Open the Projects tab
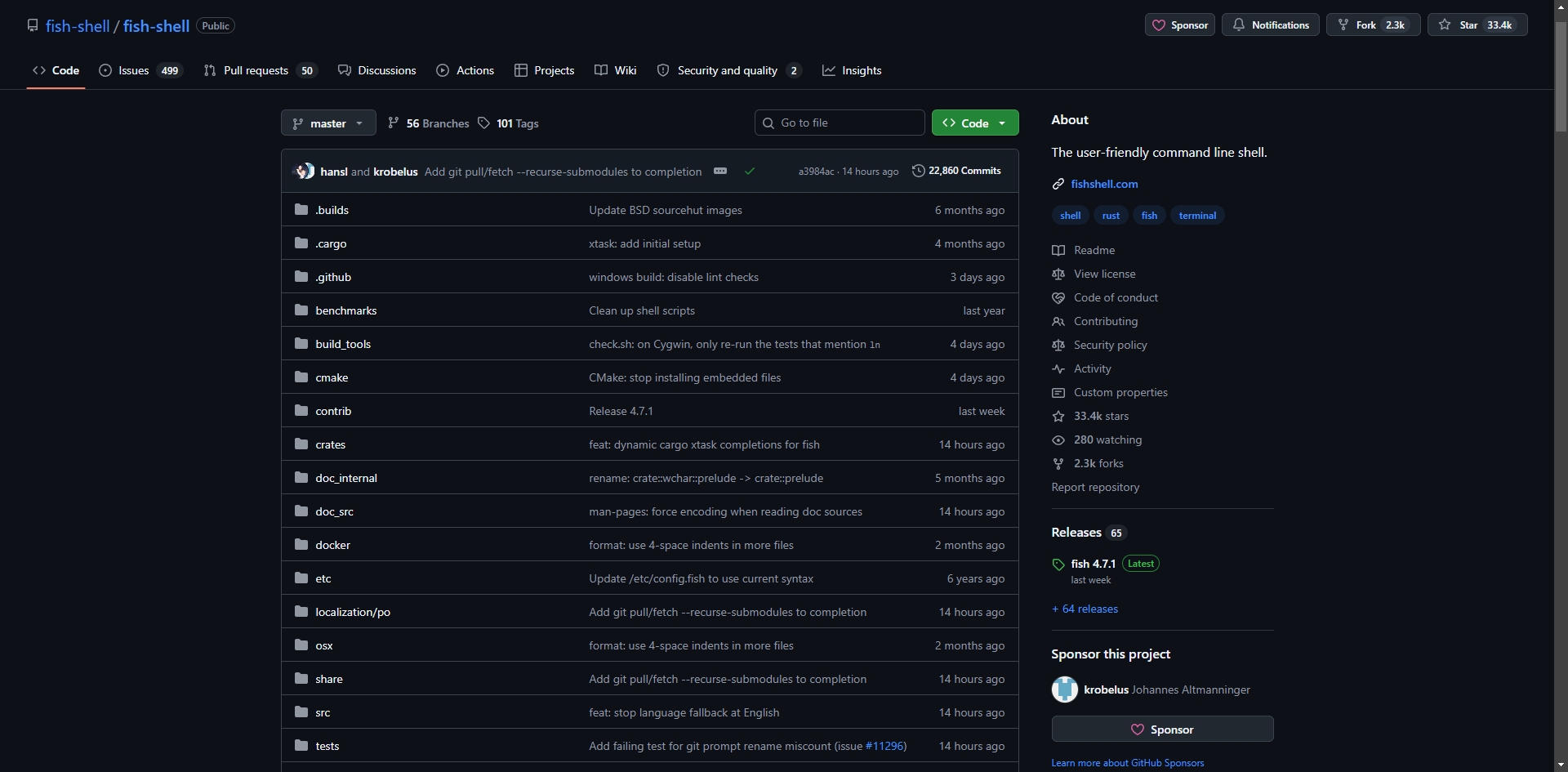 544,70
